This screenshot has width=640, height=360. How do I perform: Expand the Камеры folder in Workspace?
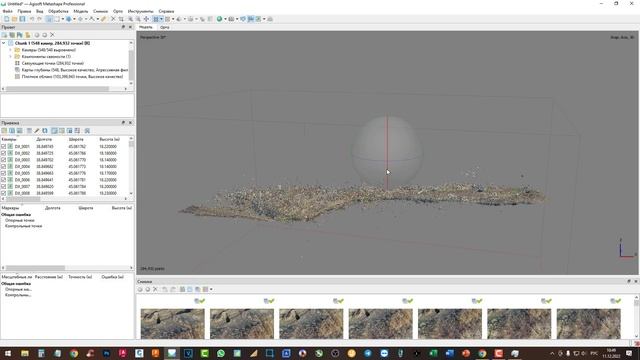pyautogui.click(x=10, y=50)
